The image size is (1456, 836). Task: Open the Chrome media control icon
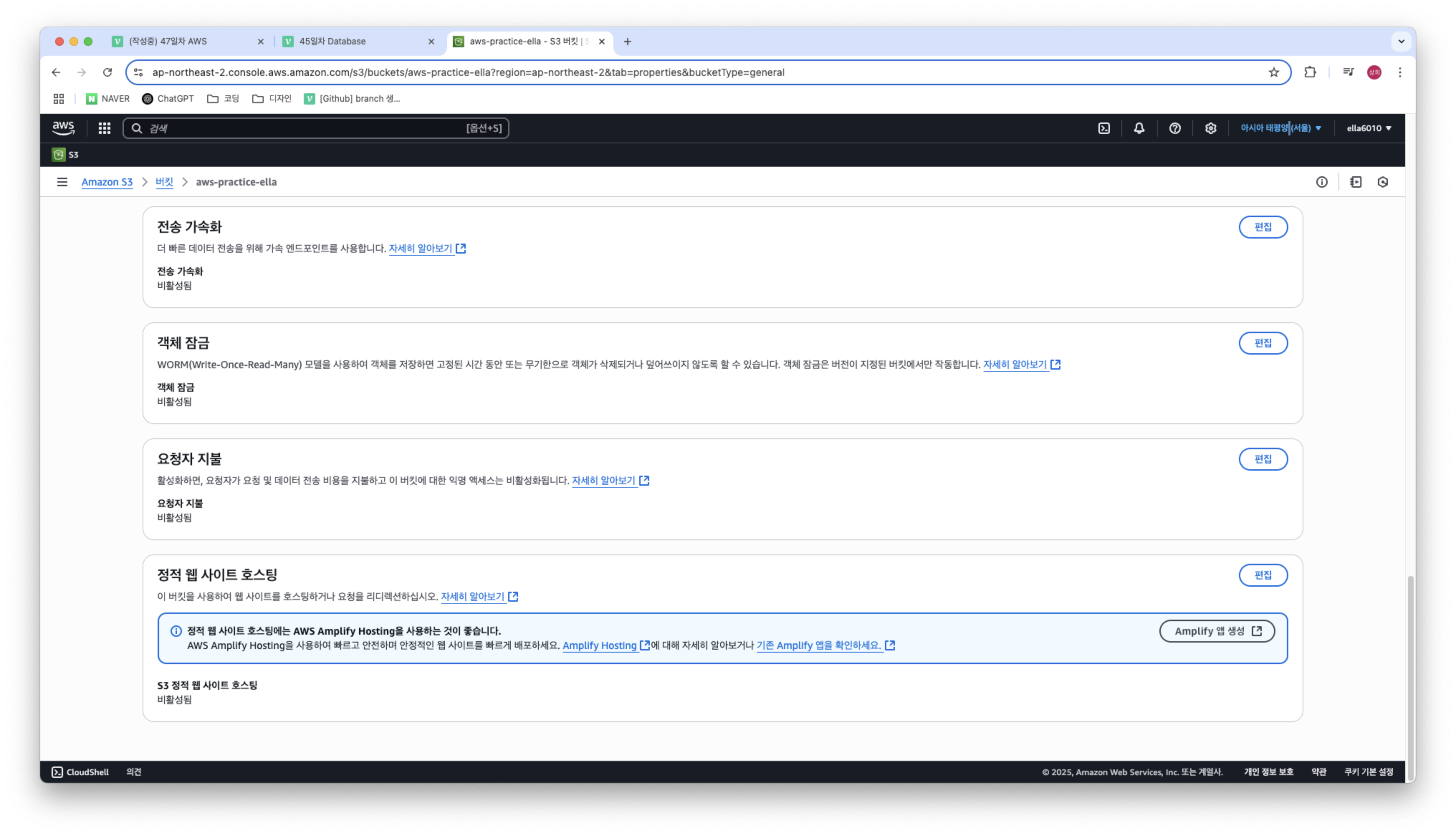point(1348,72)
